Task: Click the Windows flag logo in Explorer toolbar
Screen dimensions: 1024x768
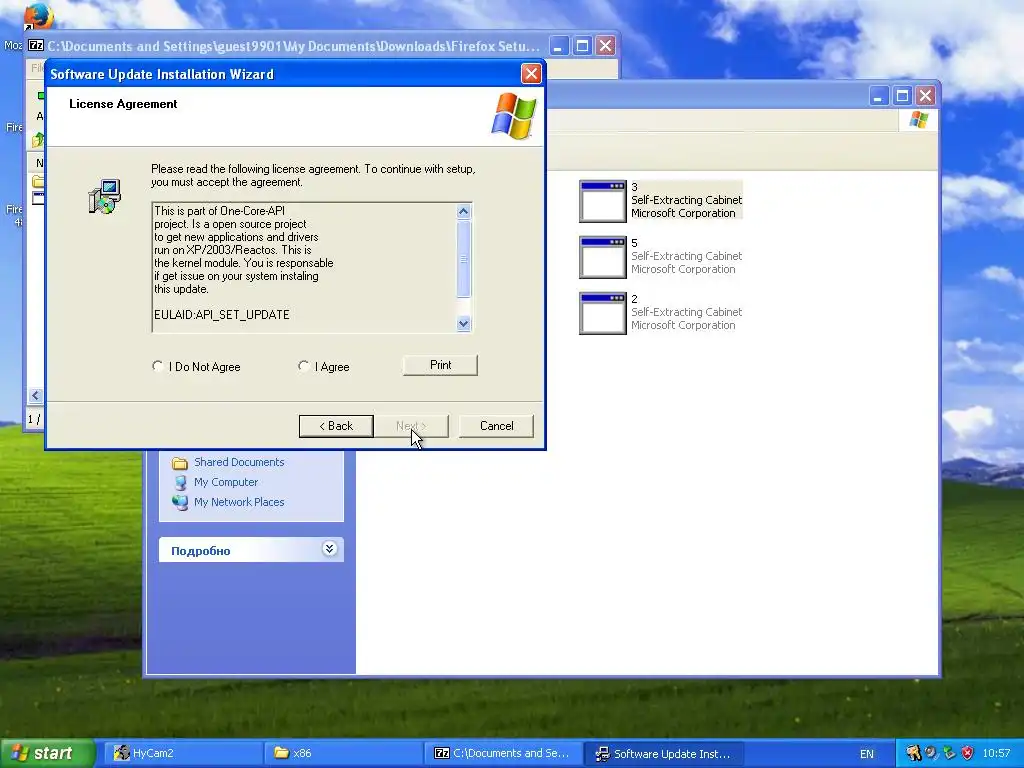Action: point(919,120)
